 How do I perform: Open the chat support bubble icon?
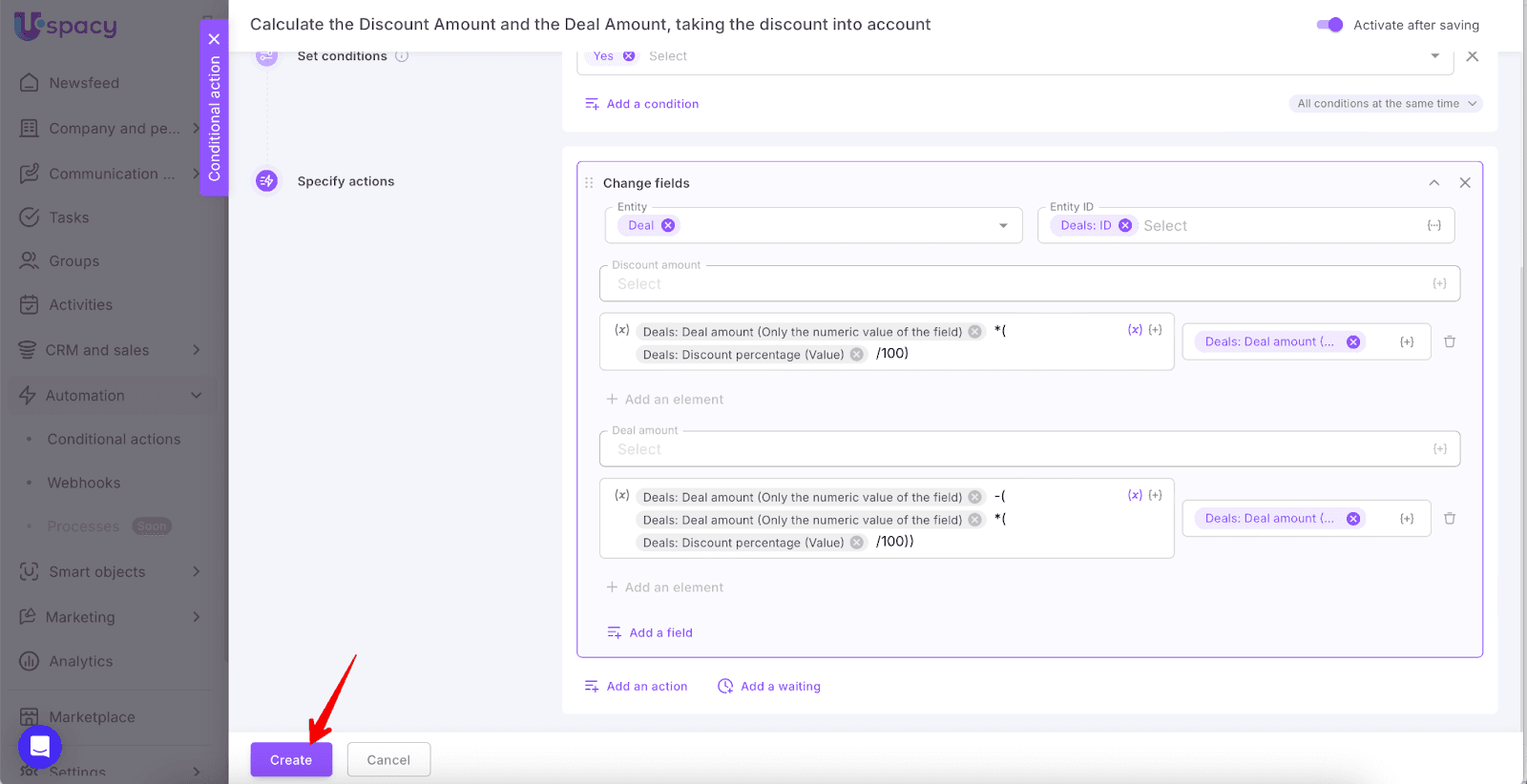40,747
